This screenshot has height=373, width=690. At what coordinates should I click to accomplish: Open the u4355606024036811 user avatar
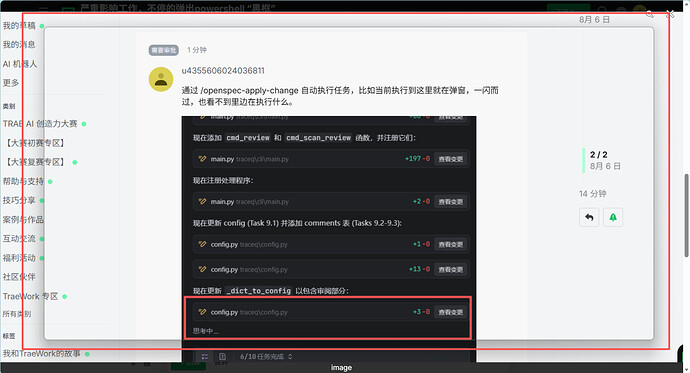coord(161,79)
